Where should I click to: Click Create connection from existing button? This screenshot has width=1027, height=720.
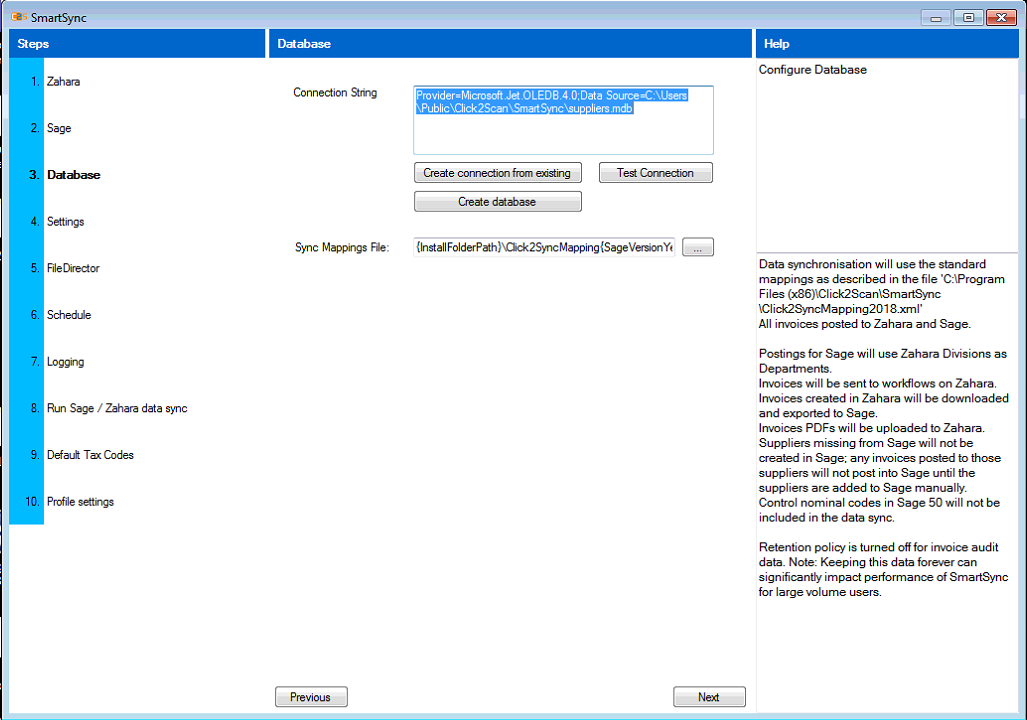[x=498, y=173]
